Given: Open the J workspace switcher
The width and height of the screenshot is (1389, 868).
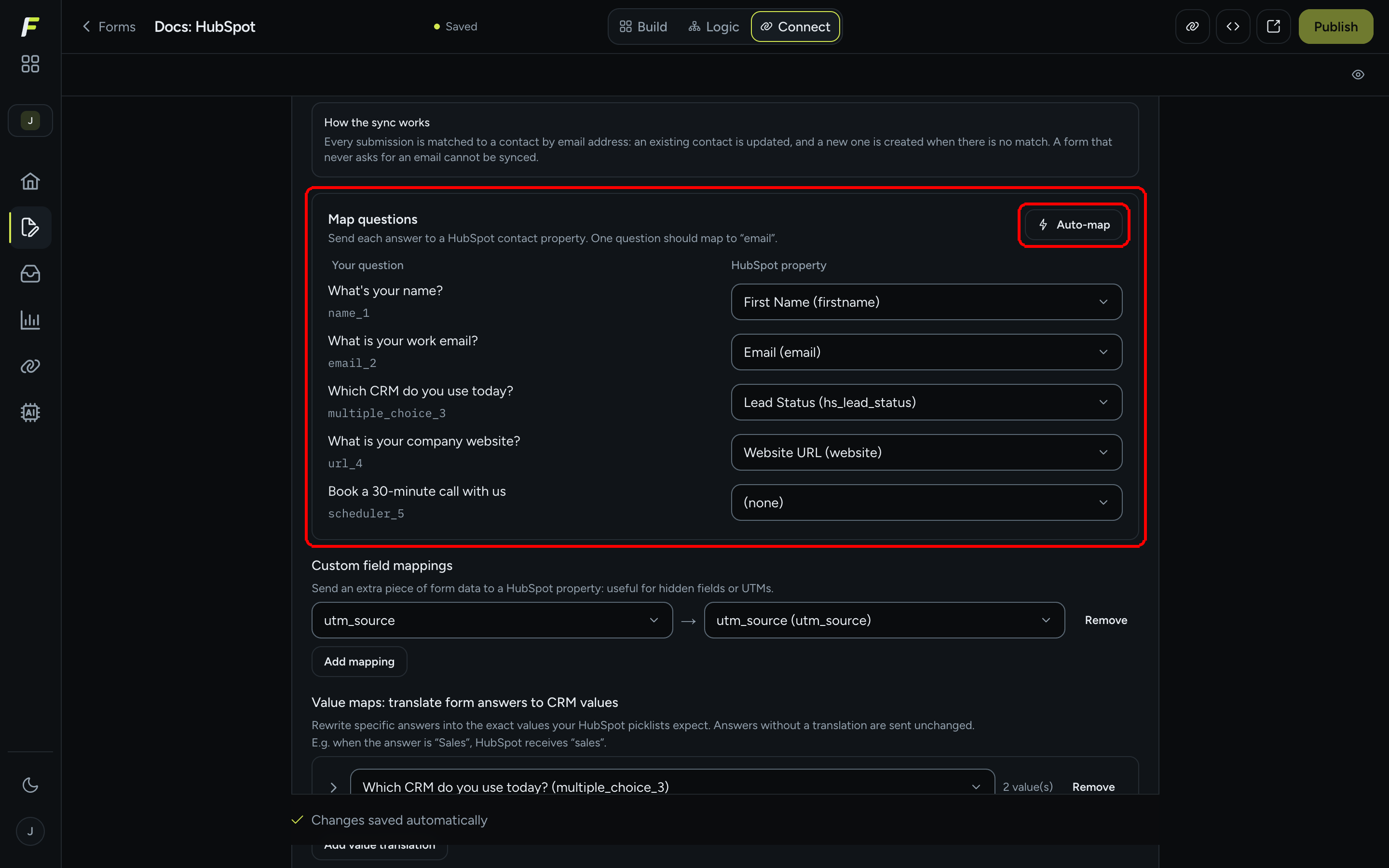Looking at the screenshot, I should coord(30,121).
